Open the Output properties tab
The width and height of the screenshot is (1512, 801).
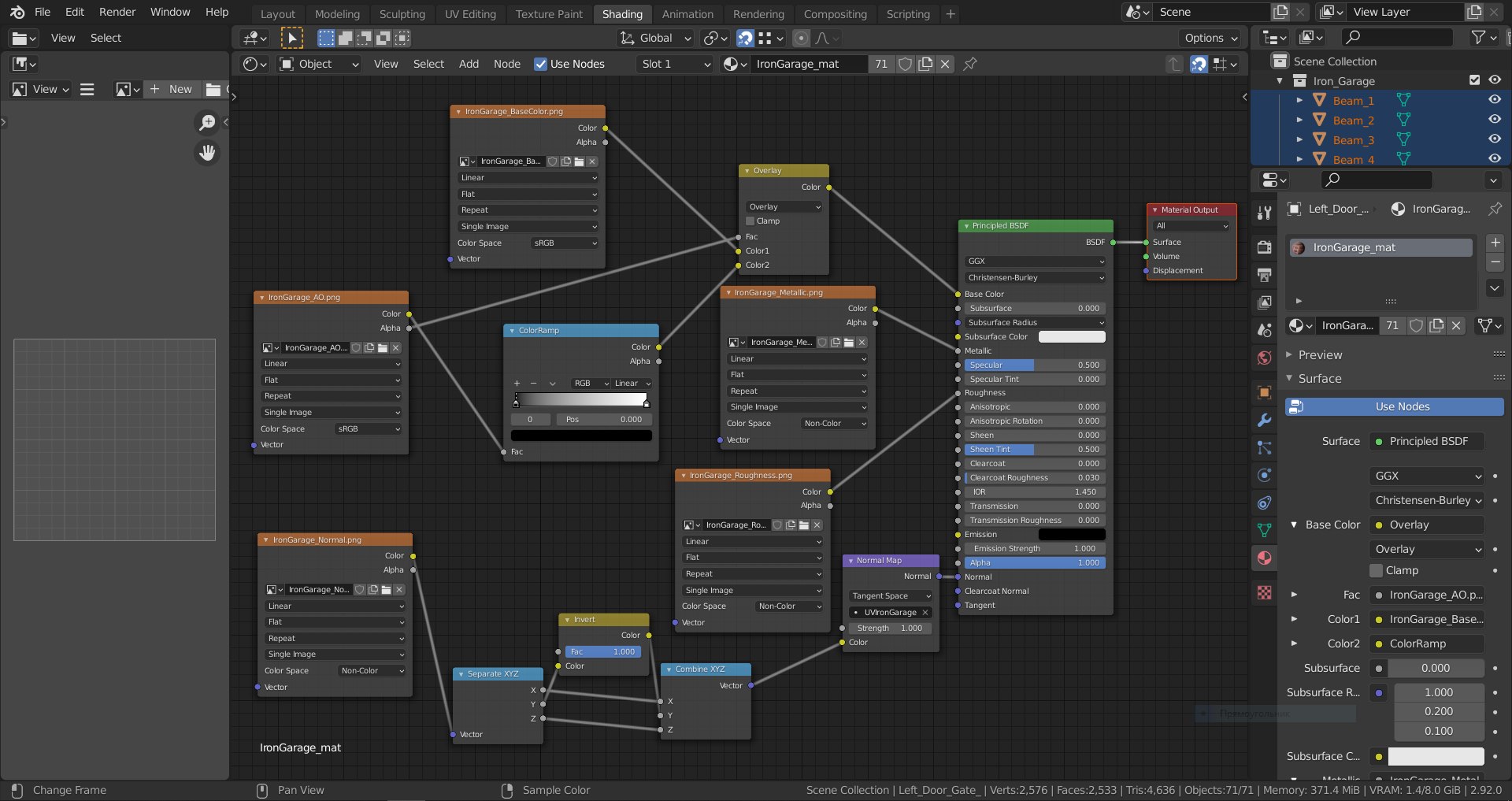(x=1264, y=275)
